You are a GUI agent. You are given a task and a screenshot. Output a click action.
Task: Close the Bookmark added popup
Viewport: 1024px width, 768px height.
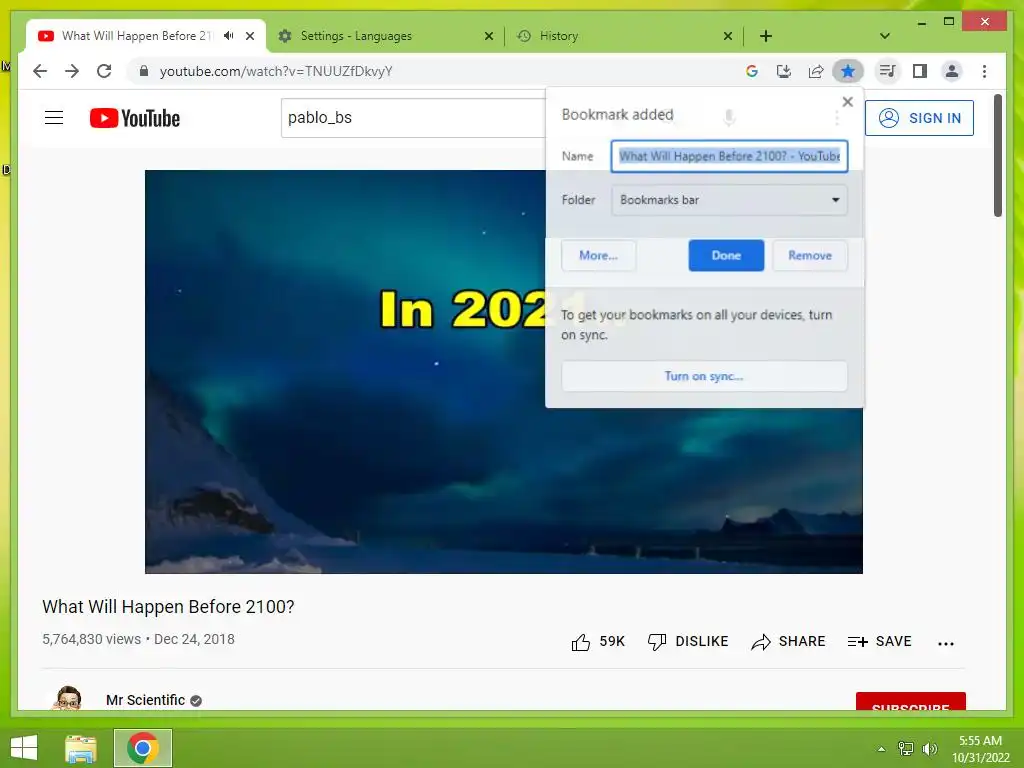[x=848, y=102]
